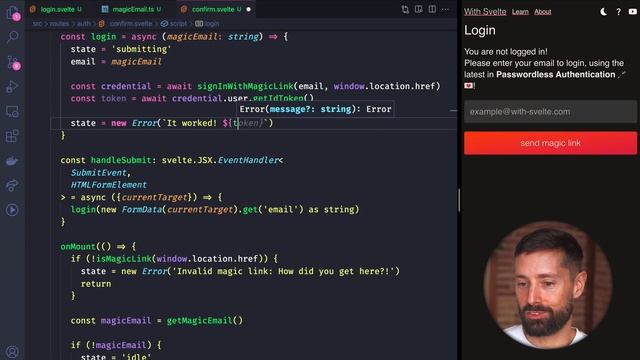Open the Live Share arrow icon
The height and width of the screenshot is (360, 640).
12,185
